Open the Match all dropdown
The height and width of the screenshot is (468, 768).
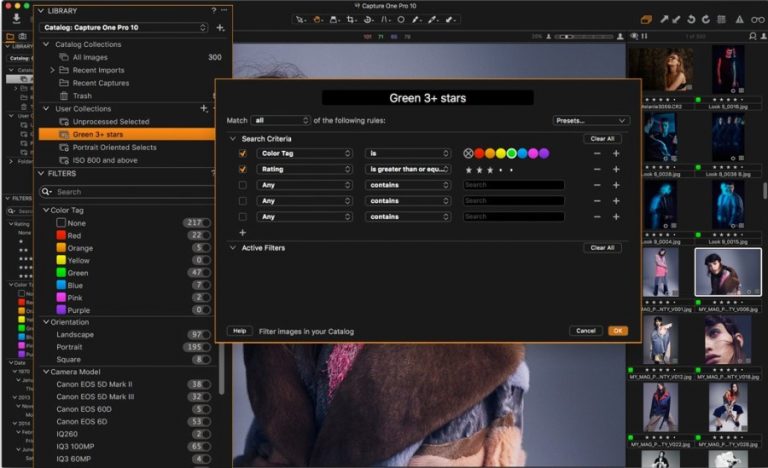tap(280, 120)
